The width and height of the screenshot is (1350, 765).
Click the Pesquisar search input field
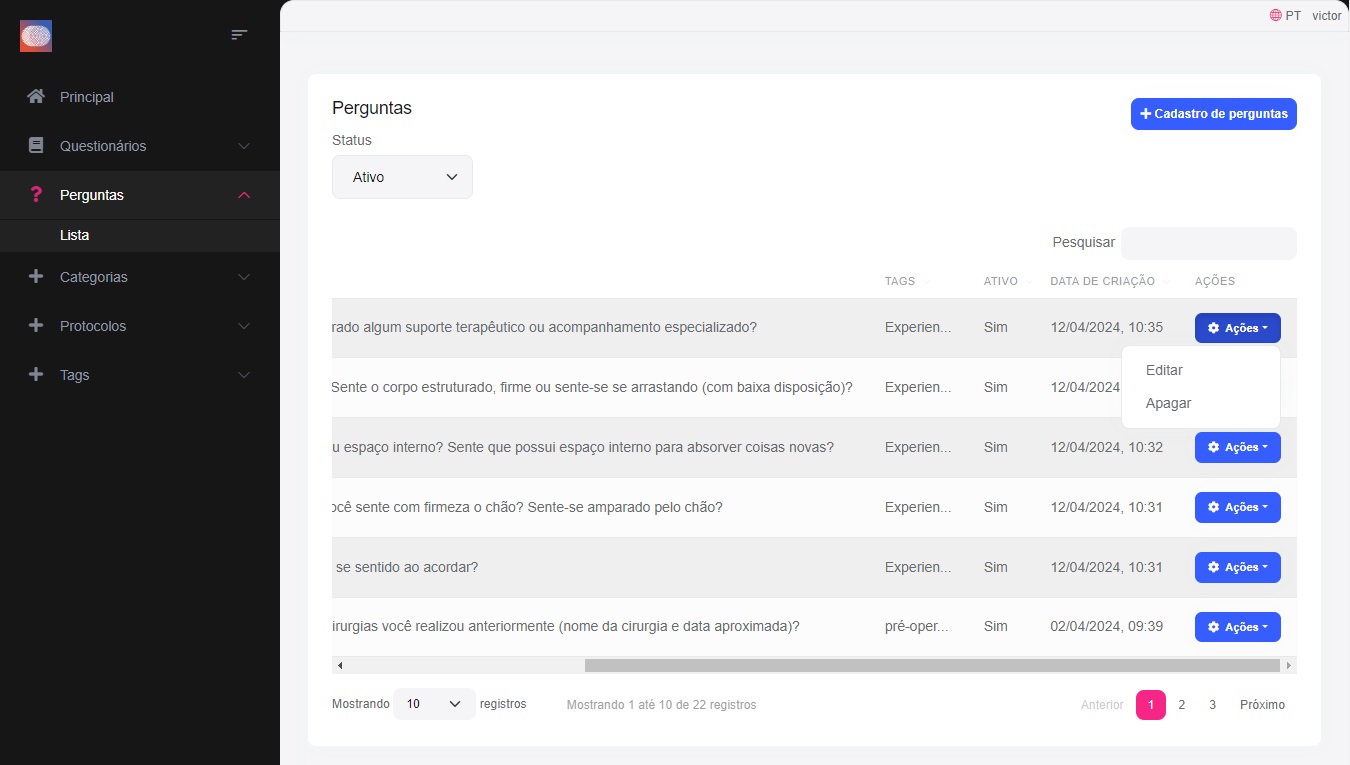[x=1208, y=243]
